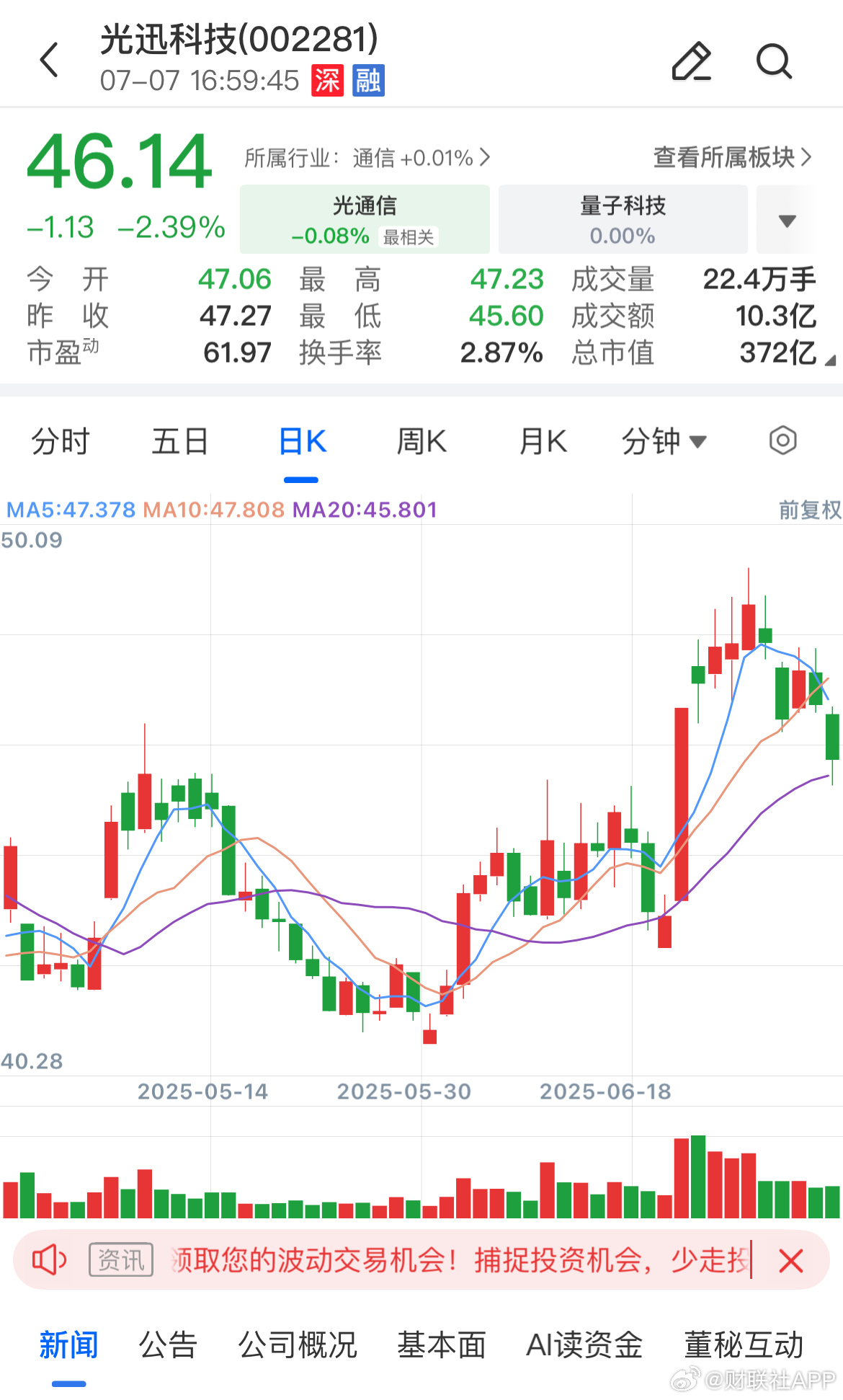Tap the 2025-06-18 date axis label
This screenshot has height=1400, width=843.
(605, 1091)
